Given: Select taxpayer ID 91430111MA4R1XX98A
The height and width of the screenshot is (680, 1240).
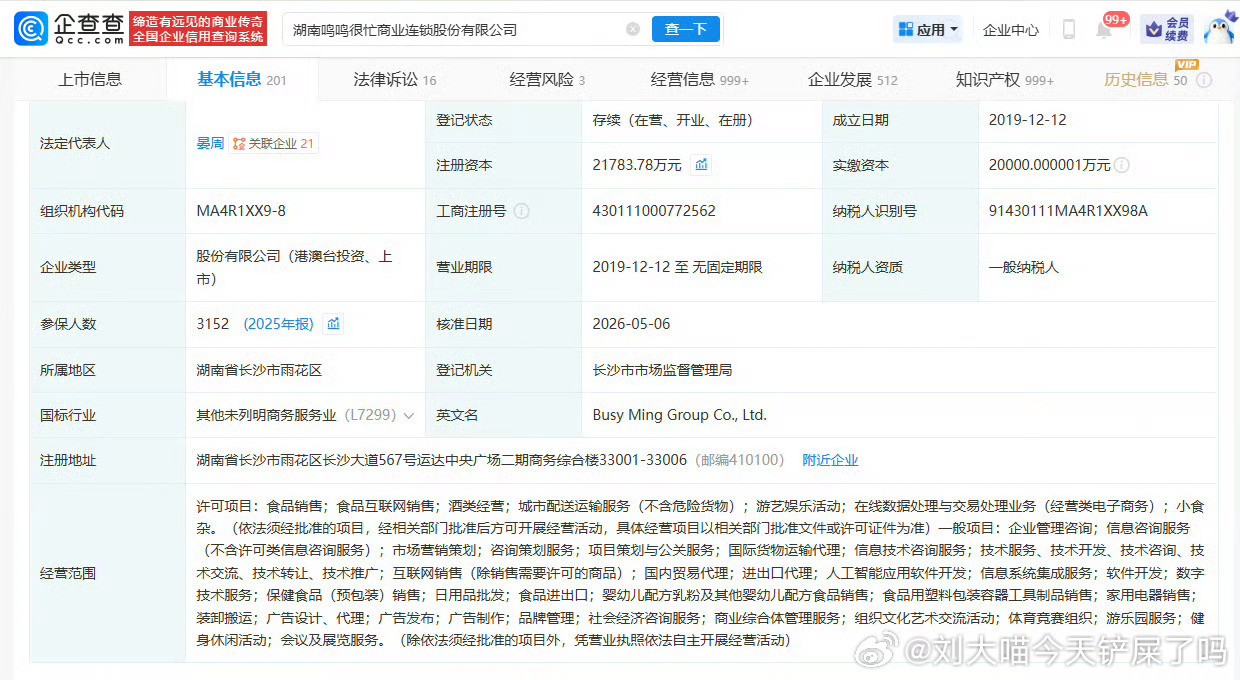Looking at the screenshot, I should tap(1068, 211).
